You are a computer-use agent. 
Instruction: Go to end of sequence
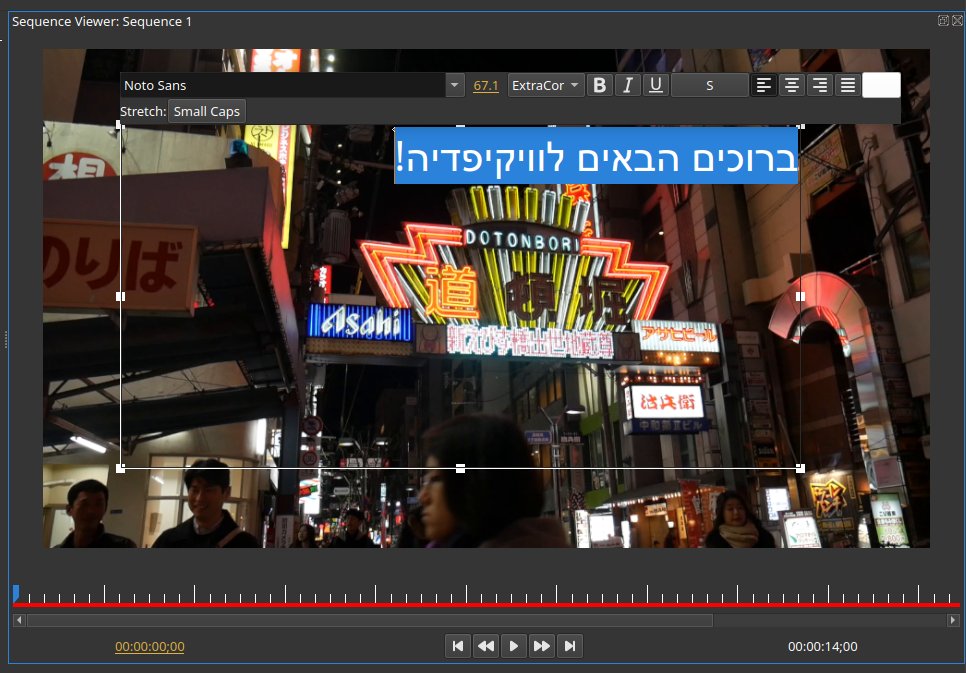tap(570, 646)
